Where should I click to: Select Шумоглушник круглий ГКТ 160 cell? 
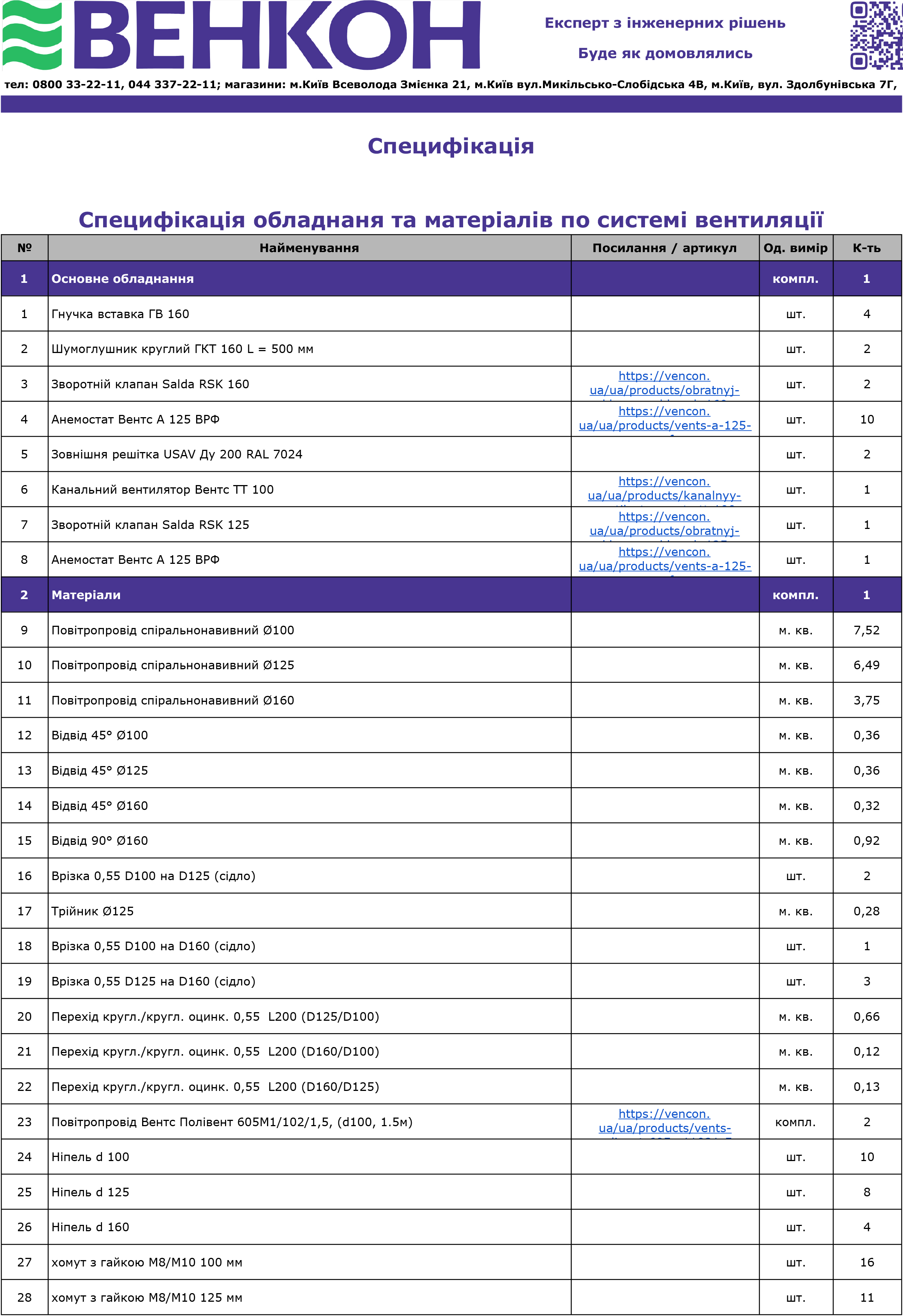pos(182,349)
